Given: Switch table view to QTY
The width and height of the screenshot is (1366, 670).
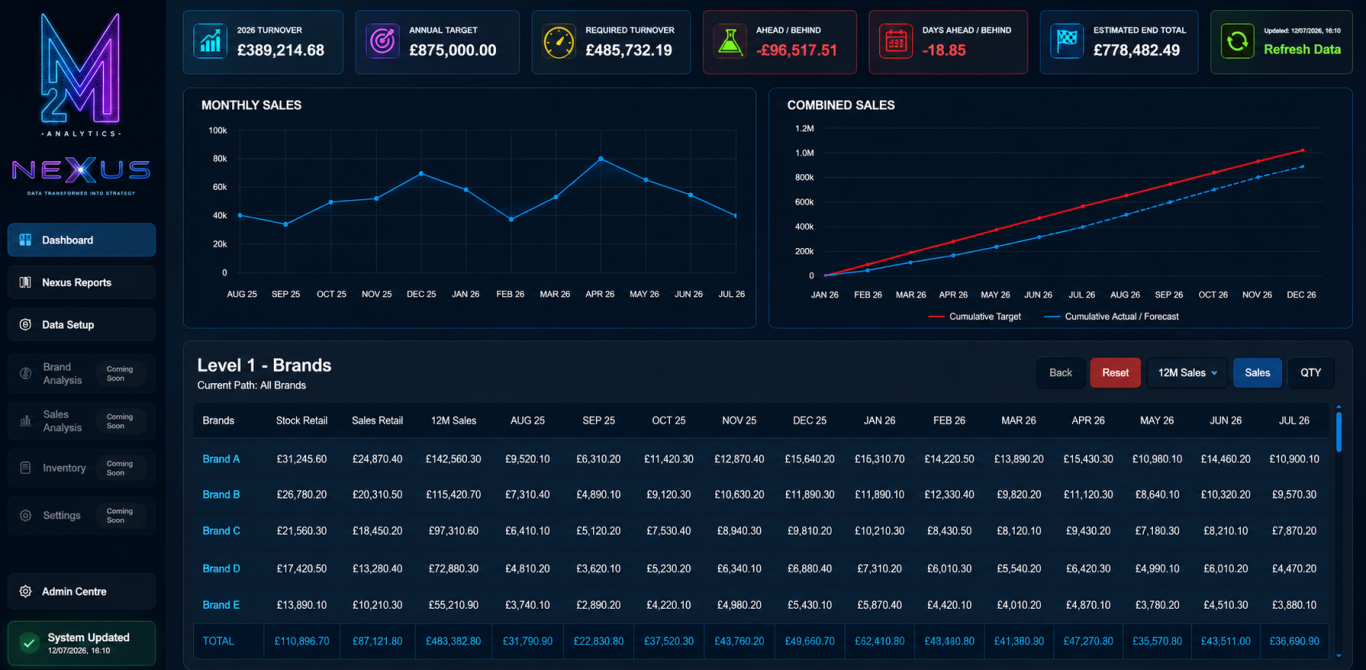Looking at the screenshot, I should point(1311,373).
